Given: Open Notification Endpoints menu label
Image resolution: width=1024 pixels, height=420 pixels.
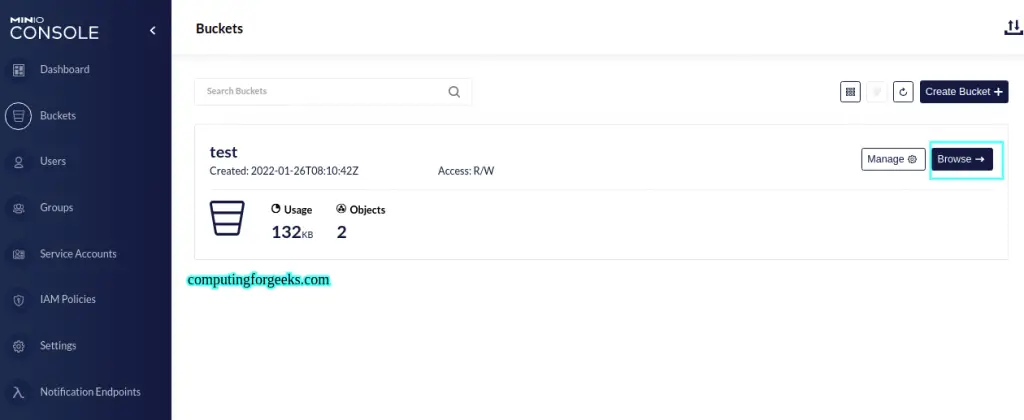Looking at the screenshot, I should pos(90,392).
